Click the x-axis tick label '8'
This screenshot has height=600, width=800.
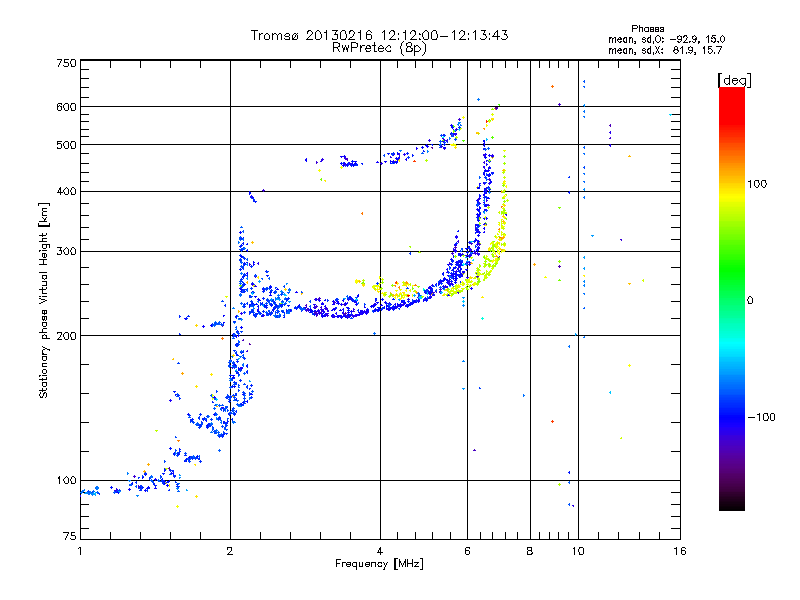point(530,551)
